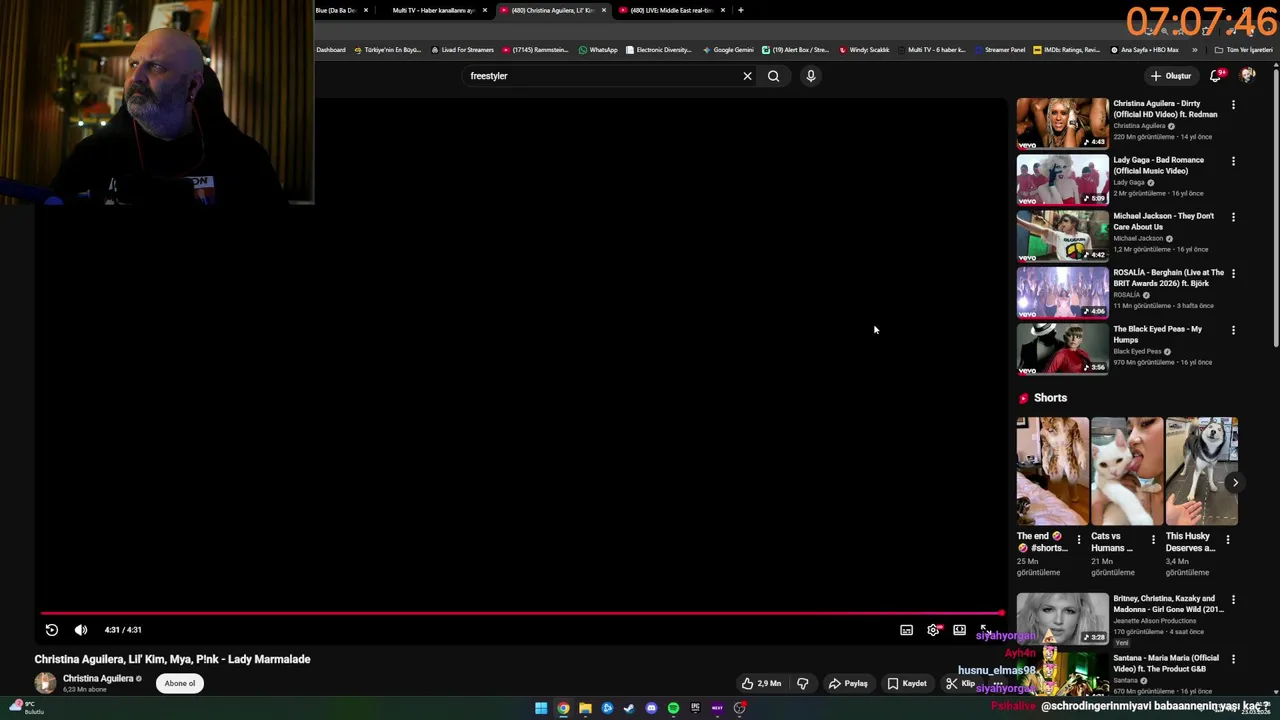Replay the video with the replay icon

pyautogui.click(x=52, y=630)
